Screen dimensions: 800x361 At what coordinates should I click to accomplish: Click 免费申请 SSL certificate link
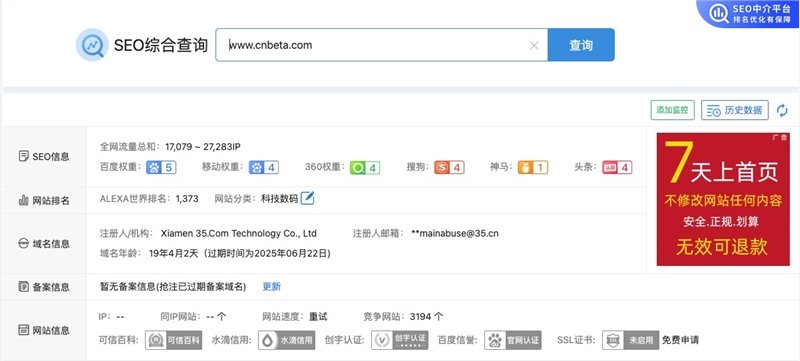[681, 340]
